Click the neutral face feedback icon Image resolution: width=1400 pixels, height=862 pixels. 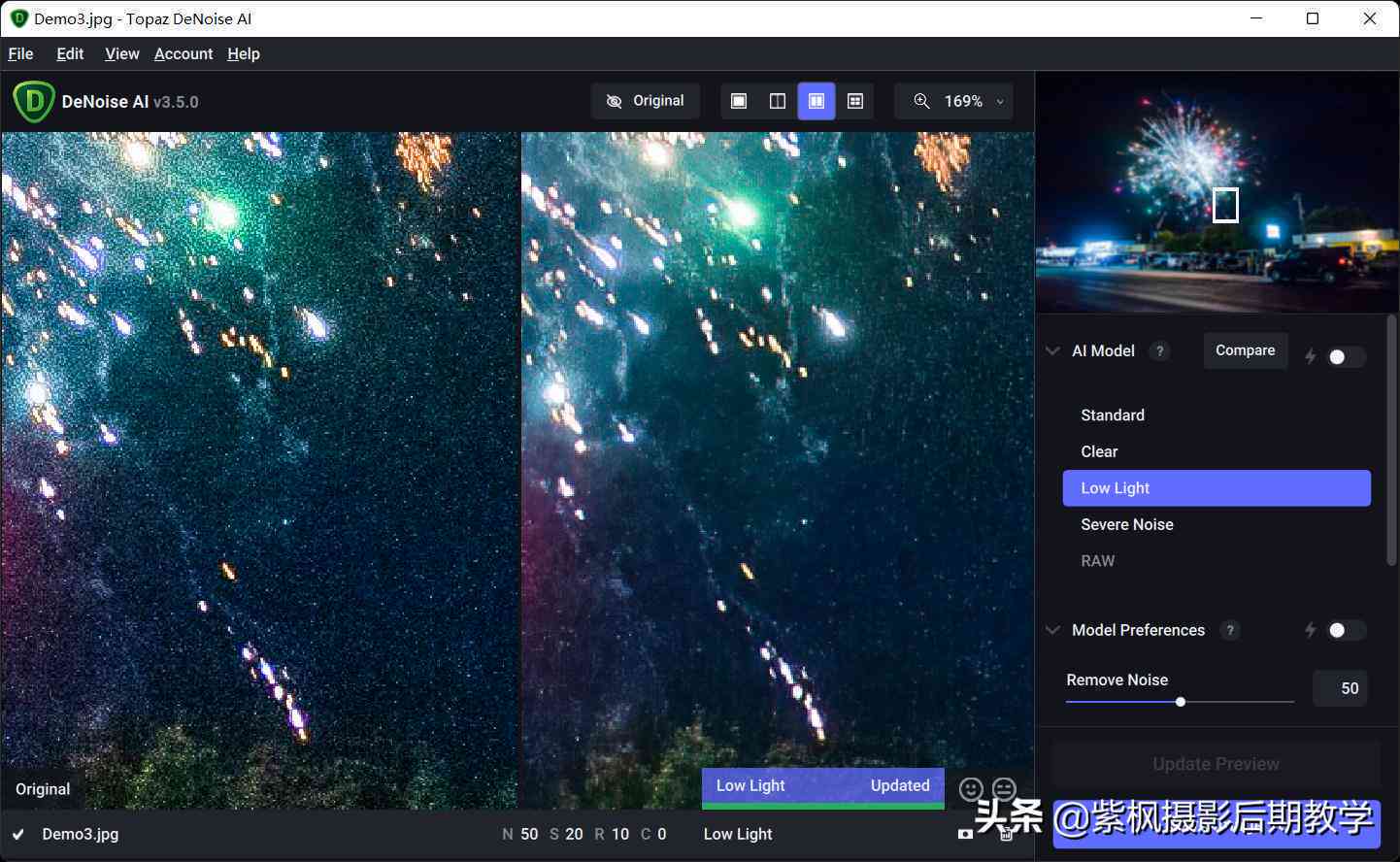point(1004,789)
